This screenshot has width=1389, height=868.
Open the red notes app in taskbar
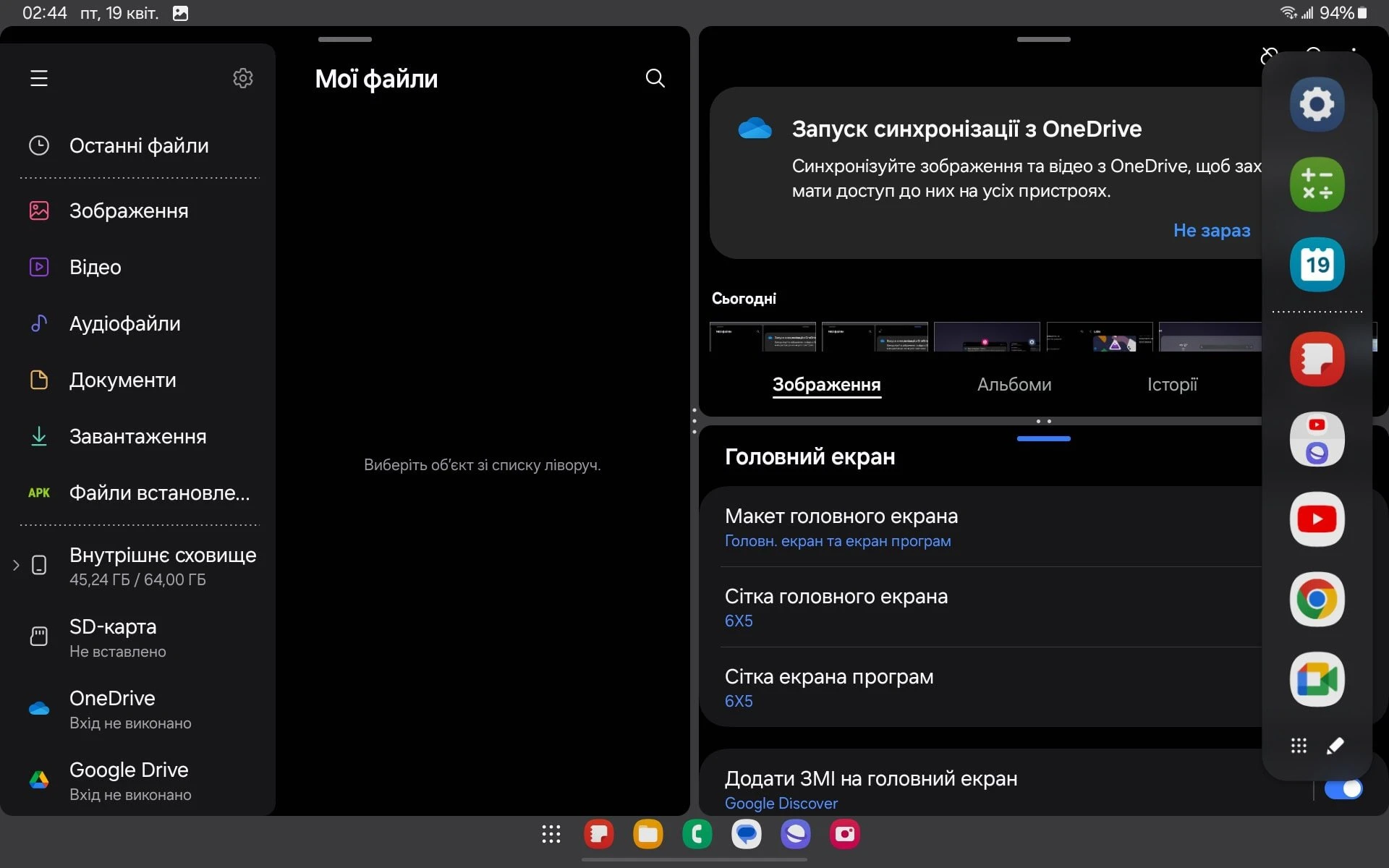[599, 834]
